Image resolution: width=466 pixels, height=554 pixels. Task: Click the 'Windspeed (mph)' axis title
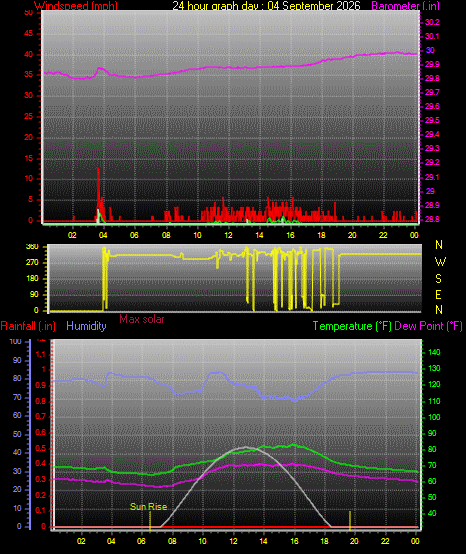[76, 6]
